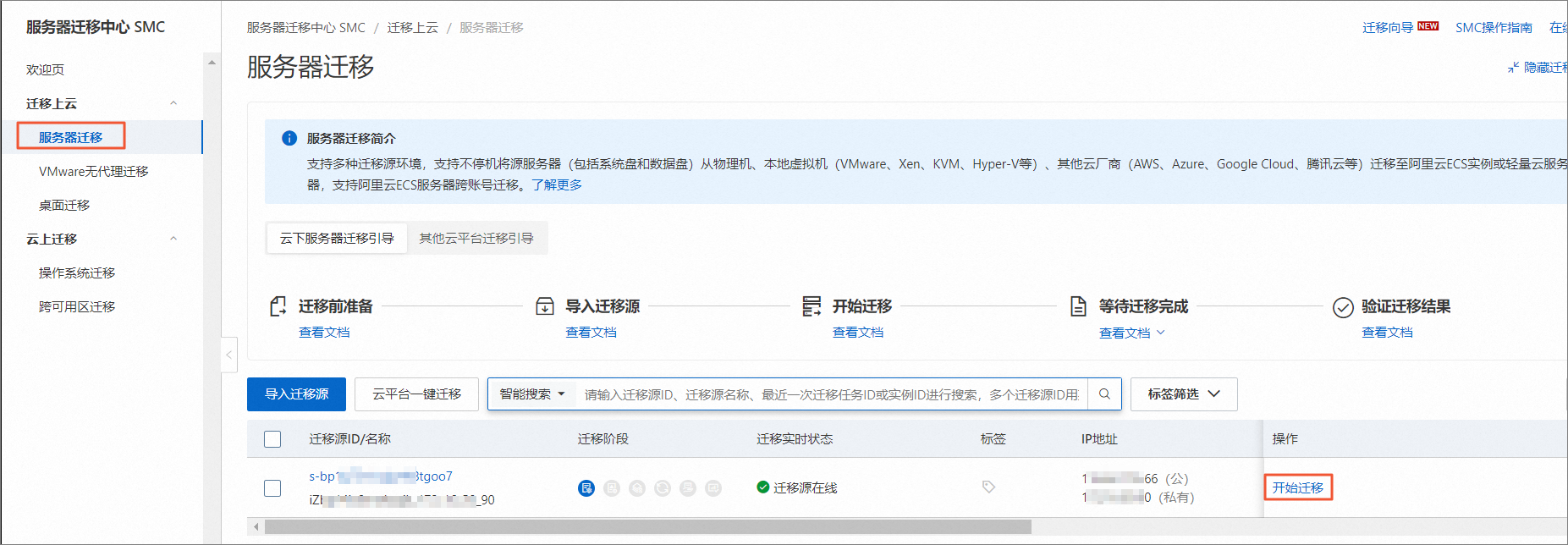Open 操作系统迁移 in the sidebar
1568x545 pixels.
(76, 272)
